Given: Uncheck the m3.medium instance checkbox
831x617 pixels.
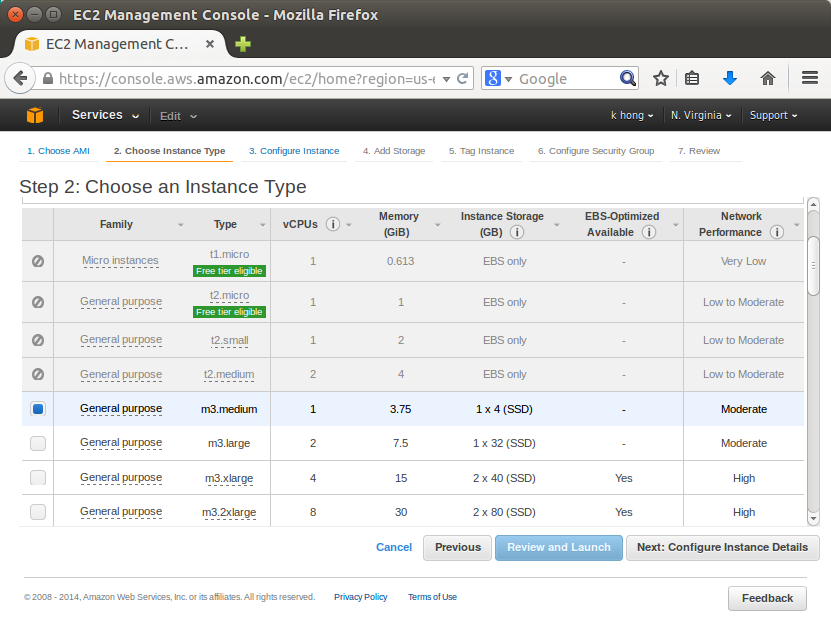Looking at the screenshot, I should 38,409.
